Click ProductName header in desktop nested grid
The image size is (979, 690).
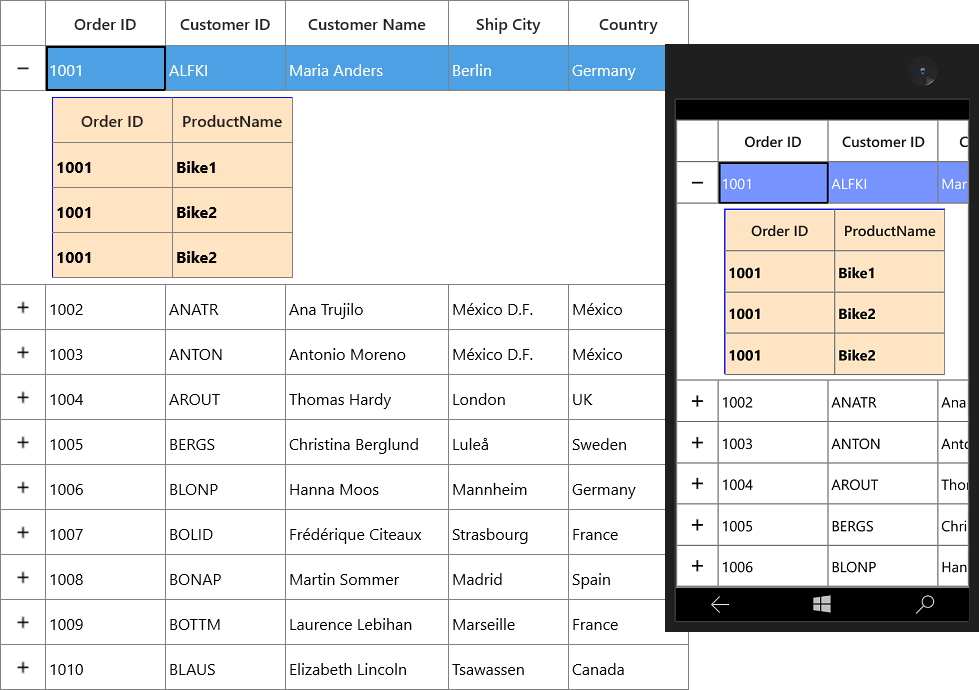coord(232,121)
